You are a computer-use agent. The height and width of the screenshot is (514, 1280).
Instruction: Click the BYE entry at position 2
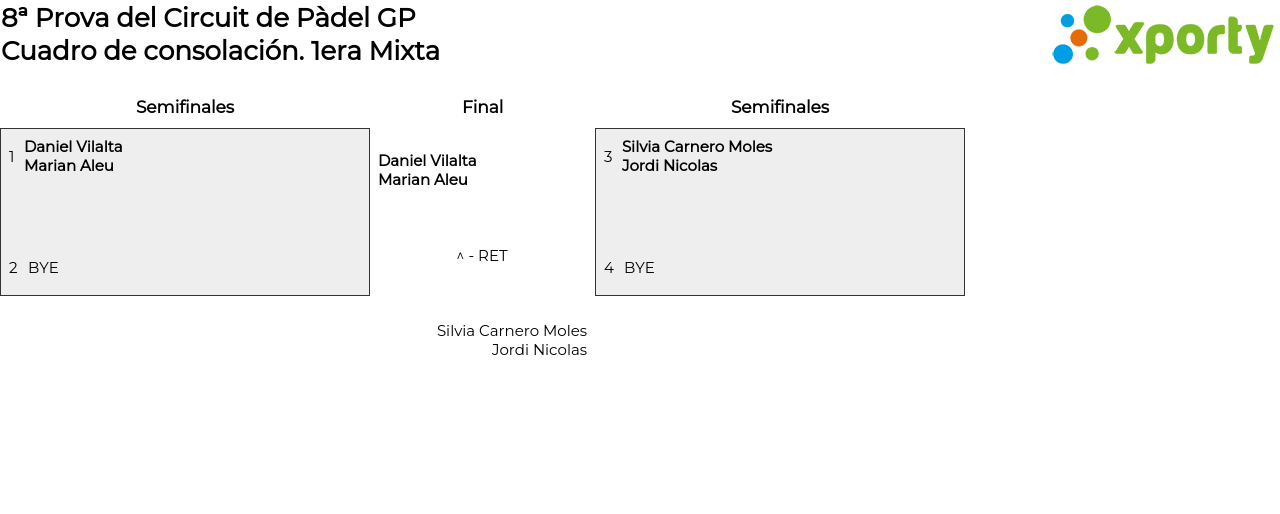coord(43,268)
